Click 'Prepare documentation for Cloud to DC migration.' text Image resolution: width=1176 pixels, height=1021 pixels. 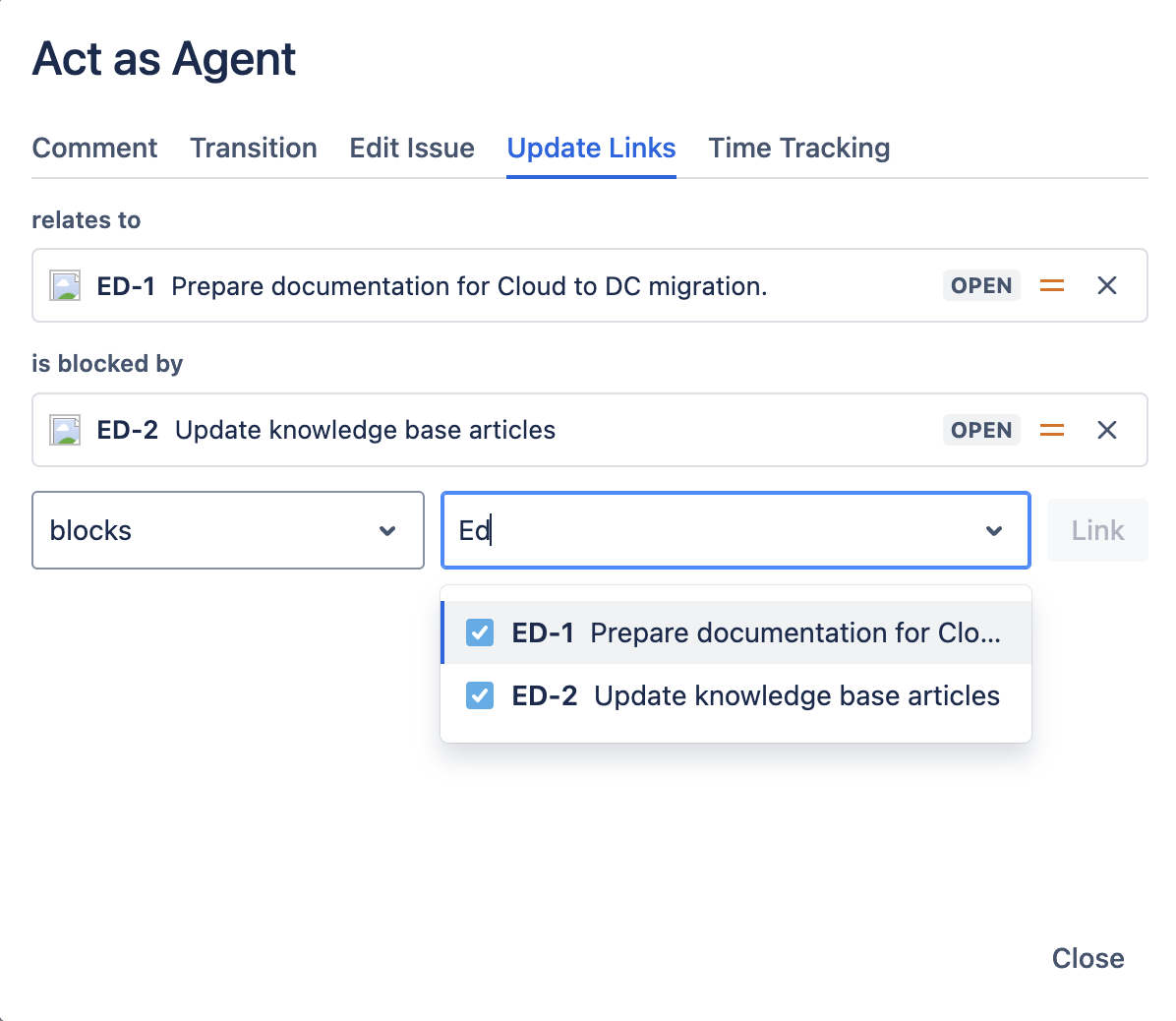pos(469,286)
